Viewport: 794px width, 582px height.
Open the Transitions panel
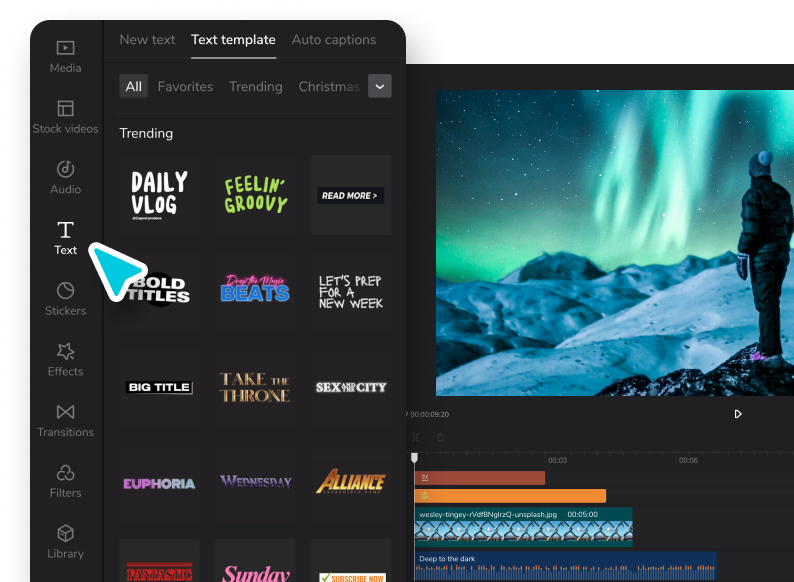[x=65, y=421]
